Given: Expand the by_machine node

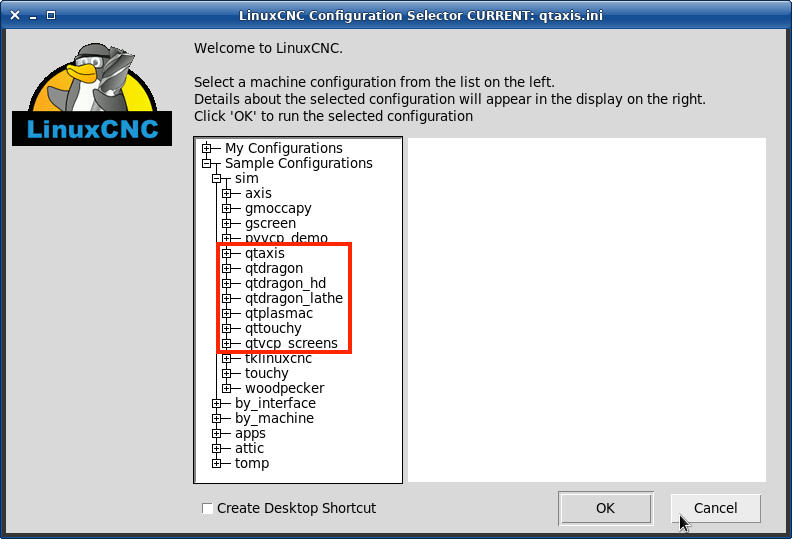Looking at the screenshot, I should 217,418.
